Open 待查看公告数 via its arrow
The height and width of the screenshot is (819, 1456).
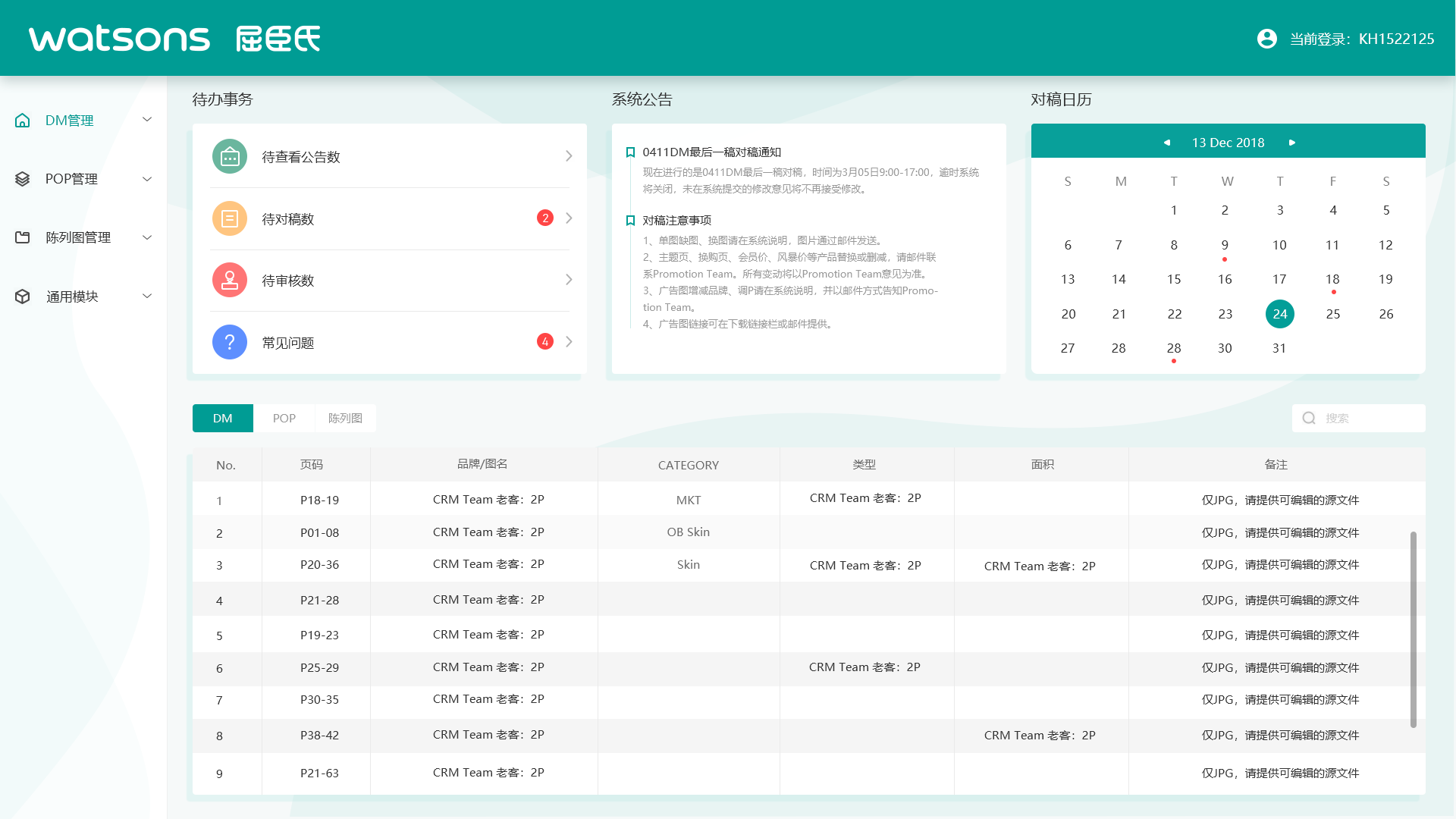569,156
